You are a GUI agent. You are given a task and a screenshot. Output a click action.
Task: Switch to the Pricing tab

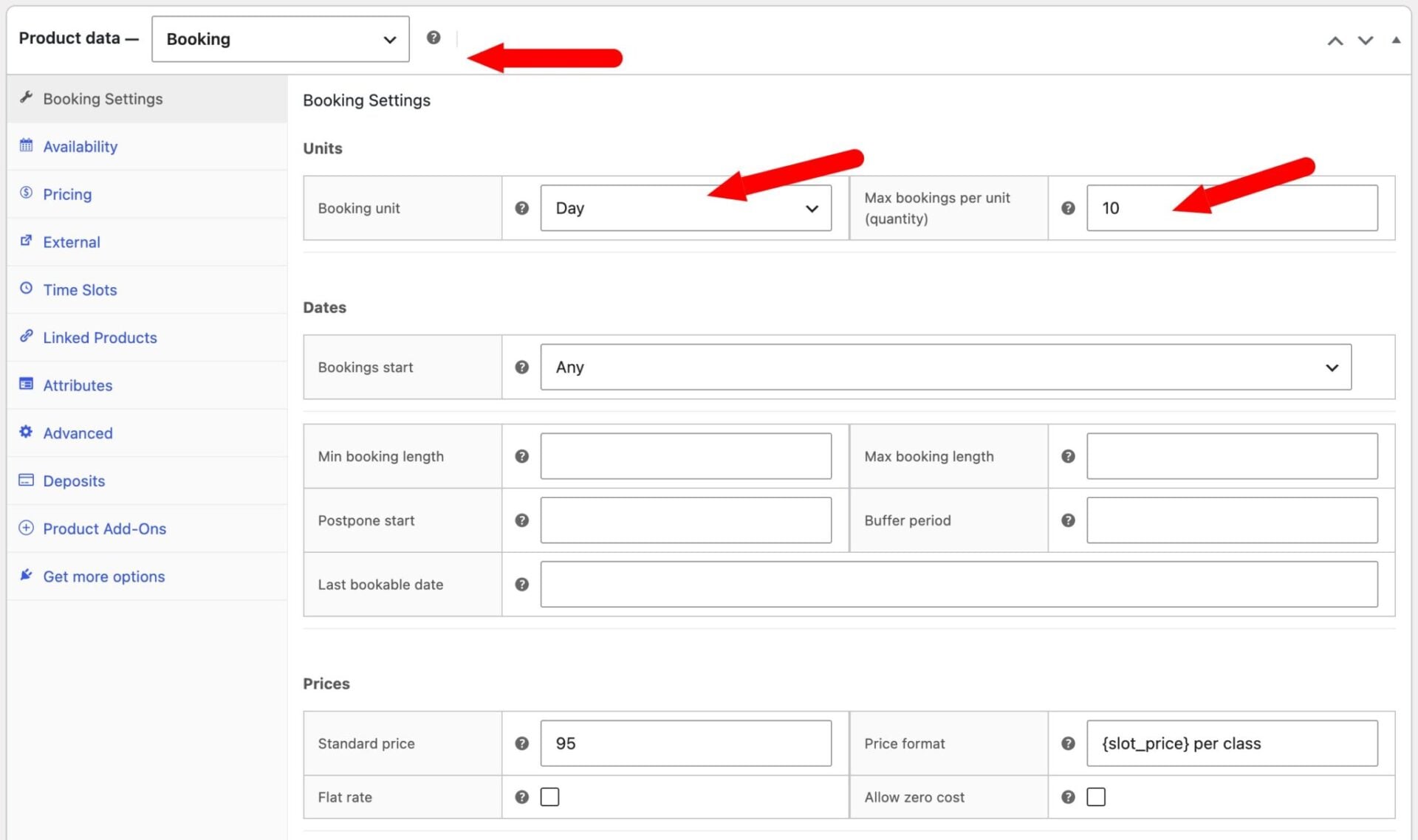point(147,194)
